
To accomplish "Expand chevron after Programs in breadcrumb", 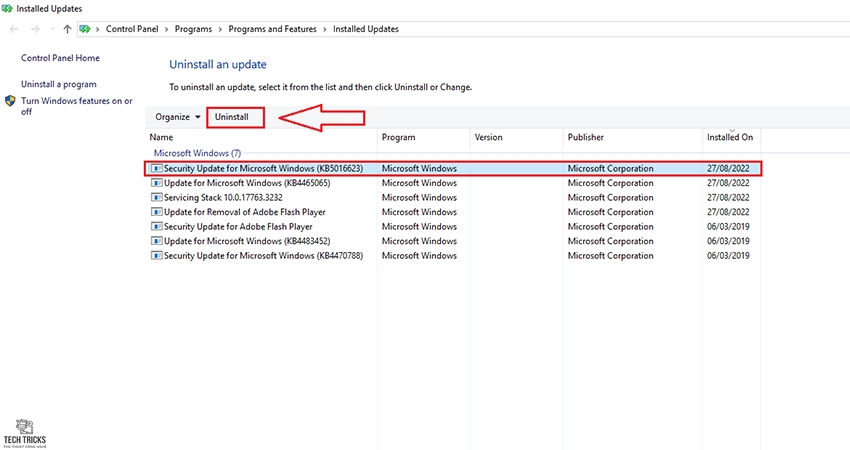I will pos(220,29).
